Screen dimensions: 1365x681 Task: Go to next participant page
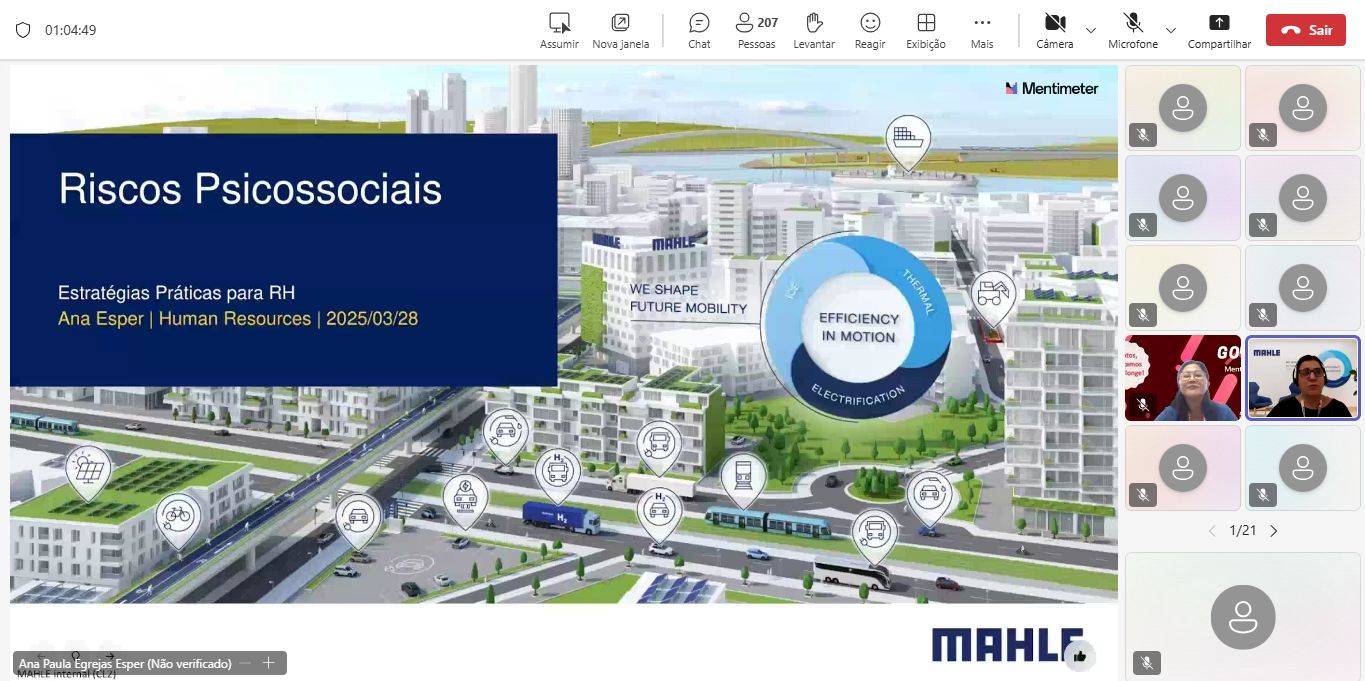1274,531
